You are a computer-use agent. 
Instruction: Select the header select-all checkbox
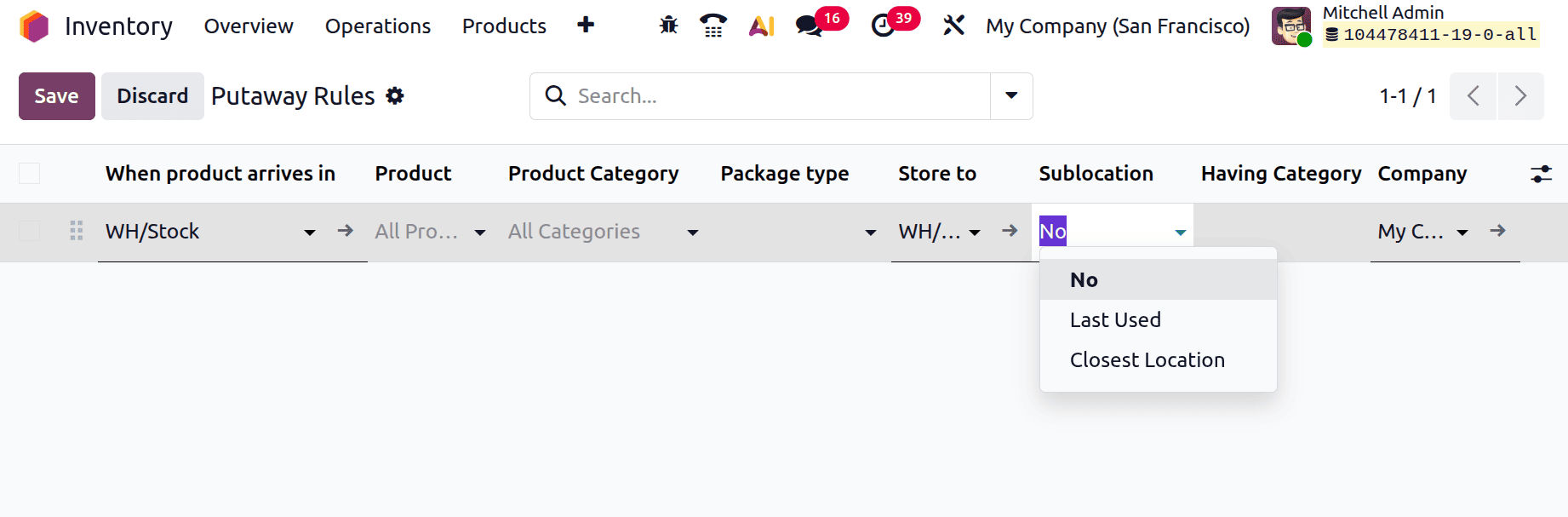pos(29,173)
